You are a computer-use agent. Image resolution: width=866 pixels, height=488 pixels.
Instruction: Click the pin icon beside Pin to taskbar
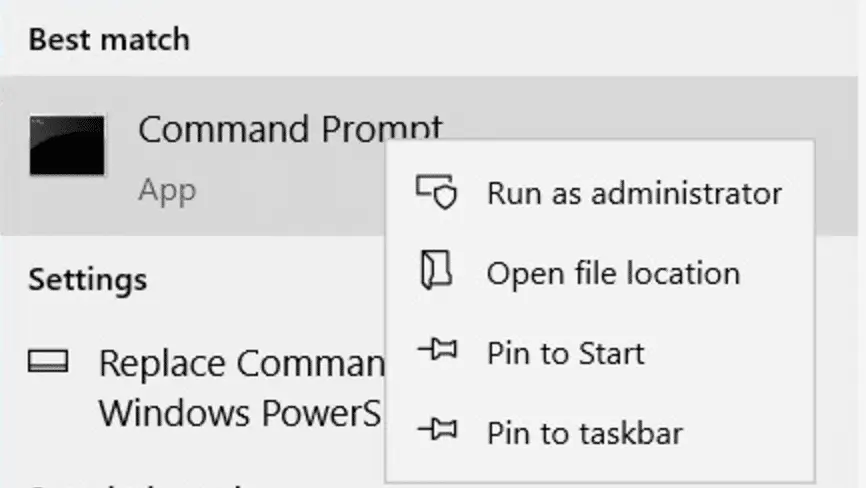coord(436,431)
